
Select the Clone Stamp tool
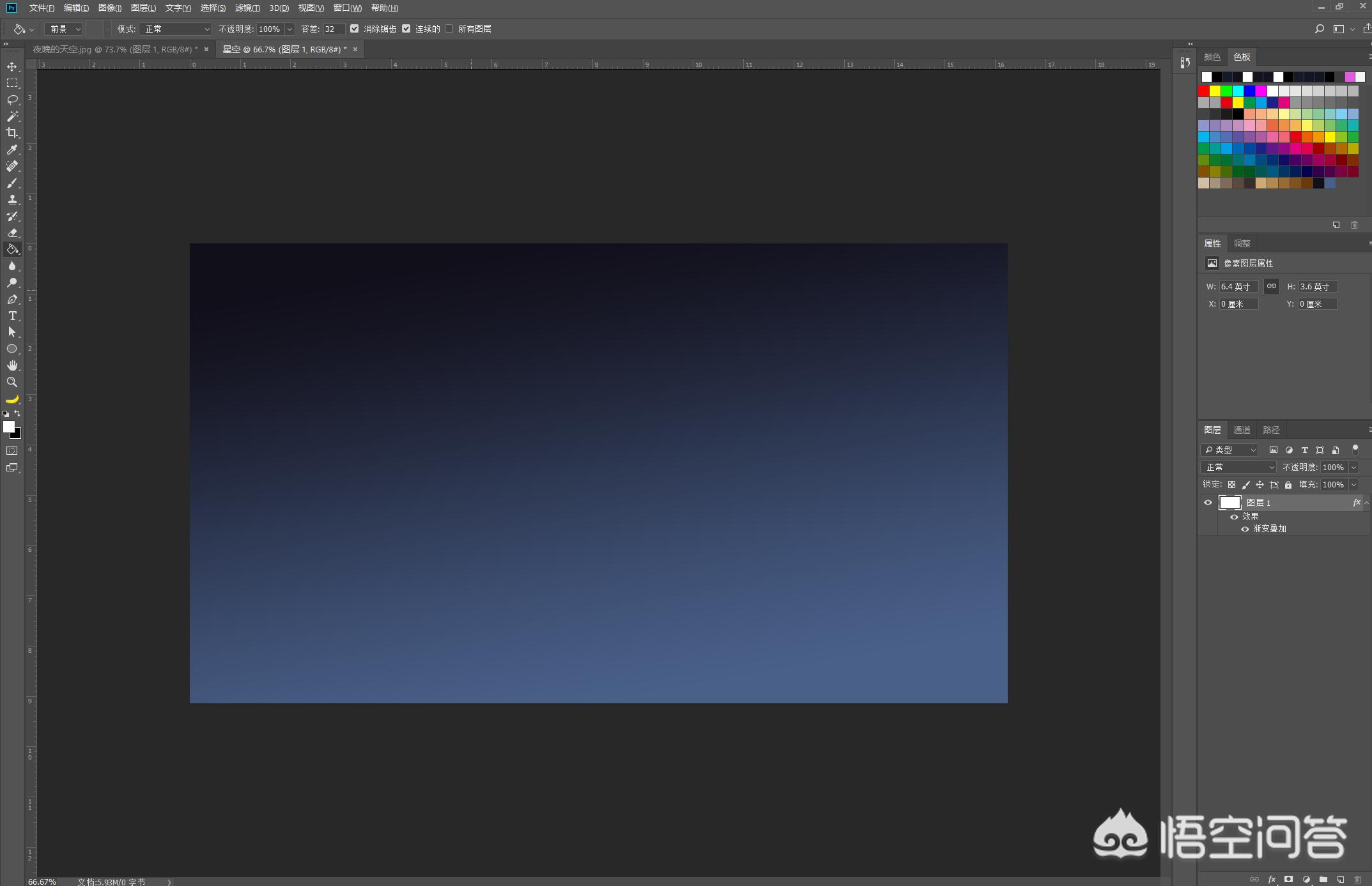12,199
